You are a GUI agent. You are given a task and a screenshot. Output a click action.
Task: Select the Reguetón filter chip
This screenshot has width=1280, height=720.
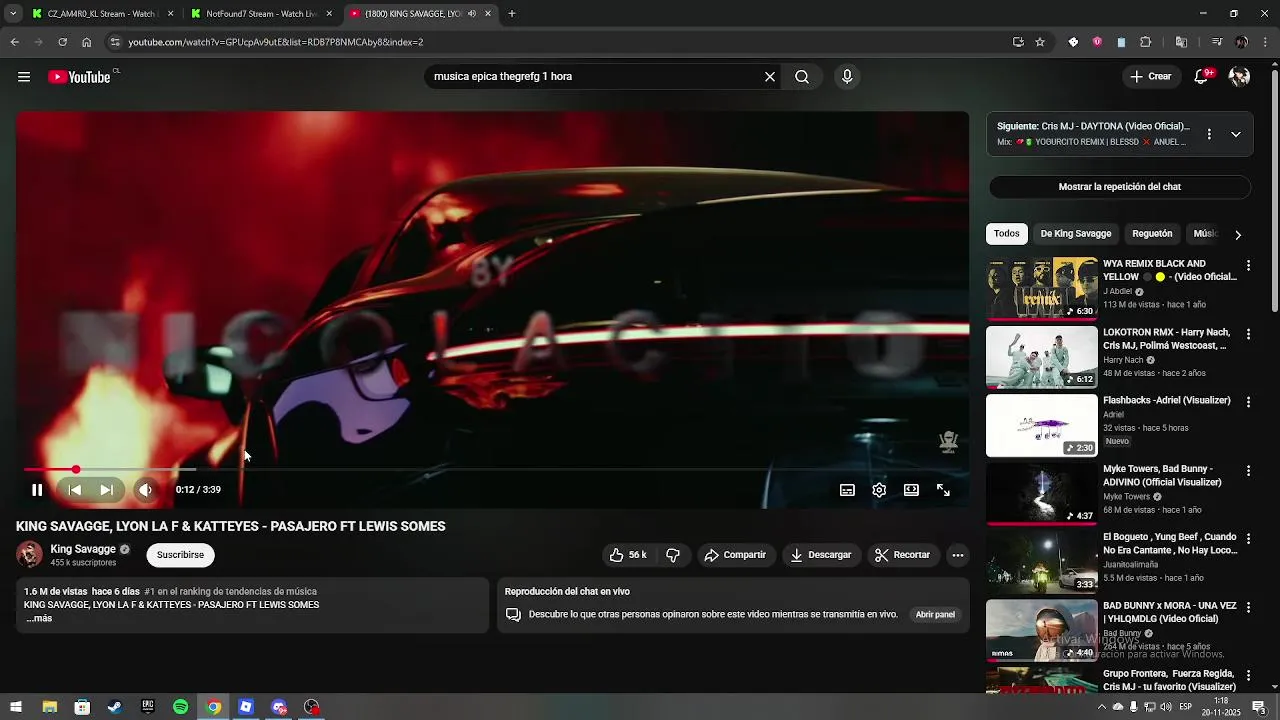[x=1152, y=234]
